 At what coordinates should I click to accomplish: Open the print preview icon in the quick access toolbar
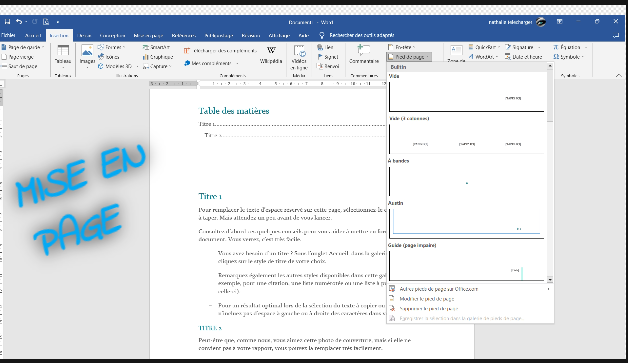click(46, 22)
